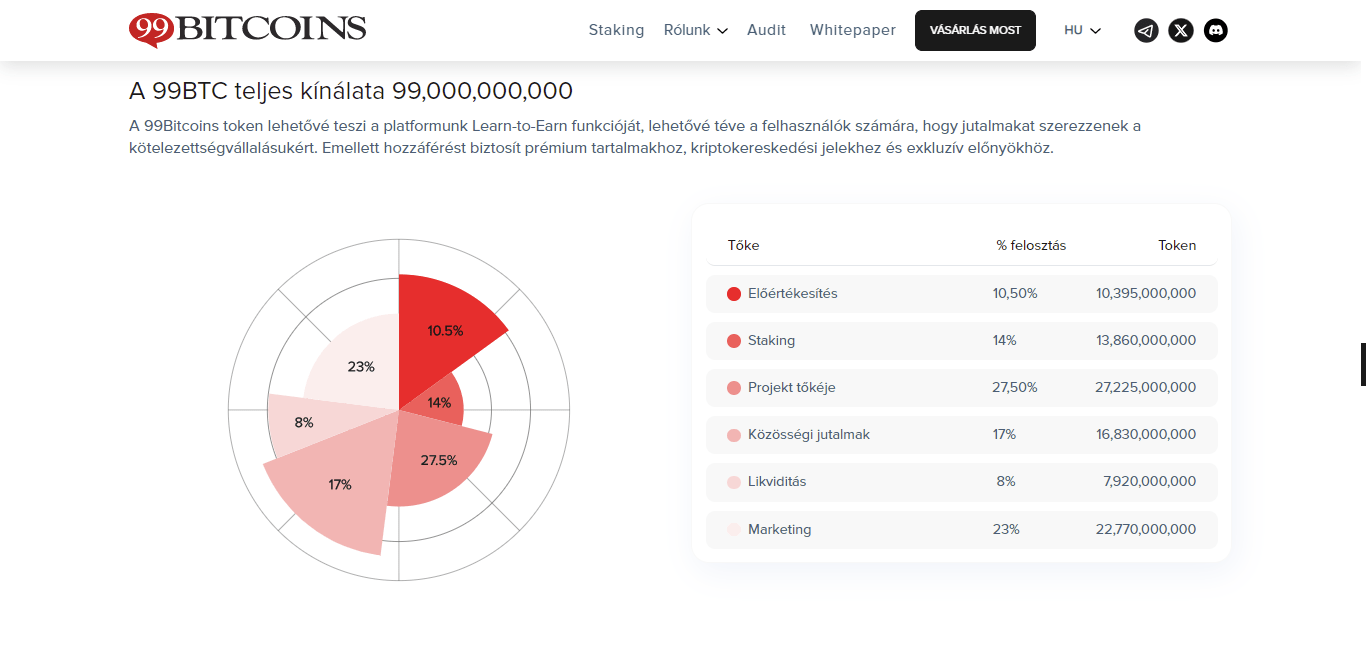Image resolution: width=1366 pixels, height=657 pixels.
Task: Click the Staking label in the table
Action: point(771,341)
